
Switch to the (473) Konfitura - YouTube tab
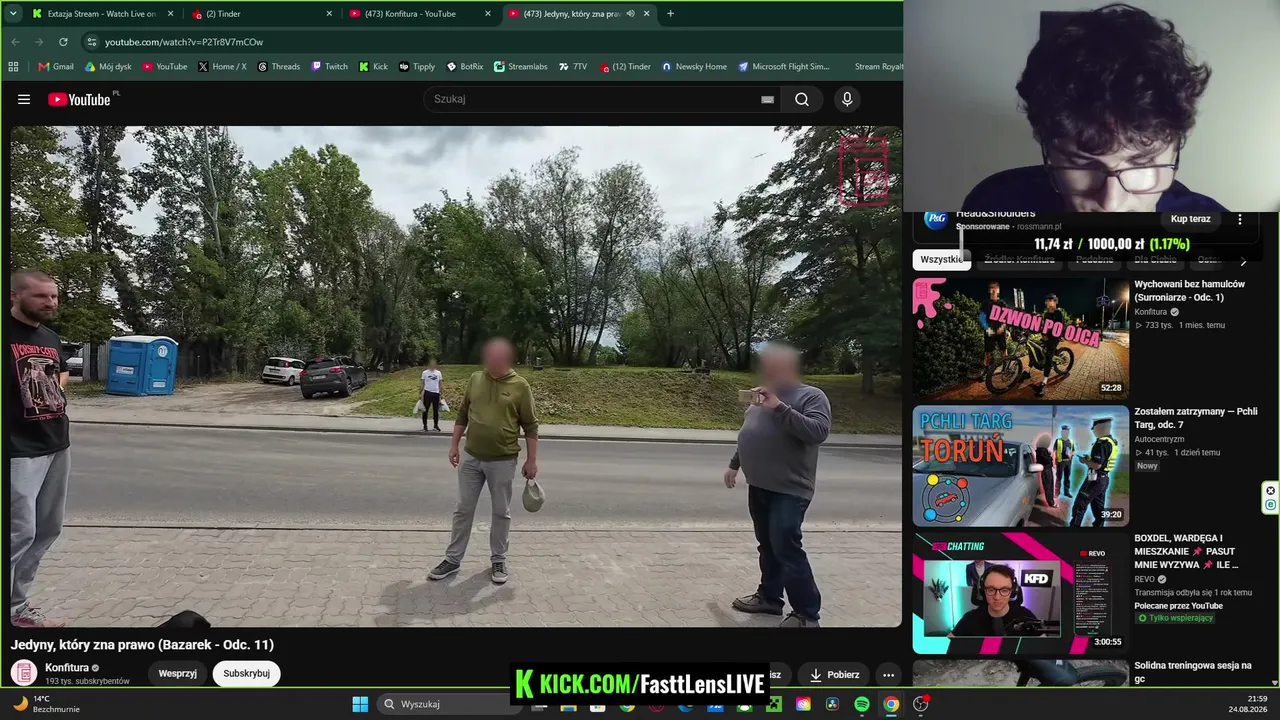418,14
